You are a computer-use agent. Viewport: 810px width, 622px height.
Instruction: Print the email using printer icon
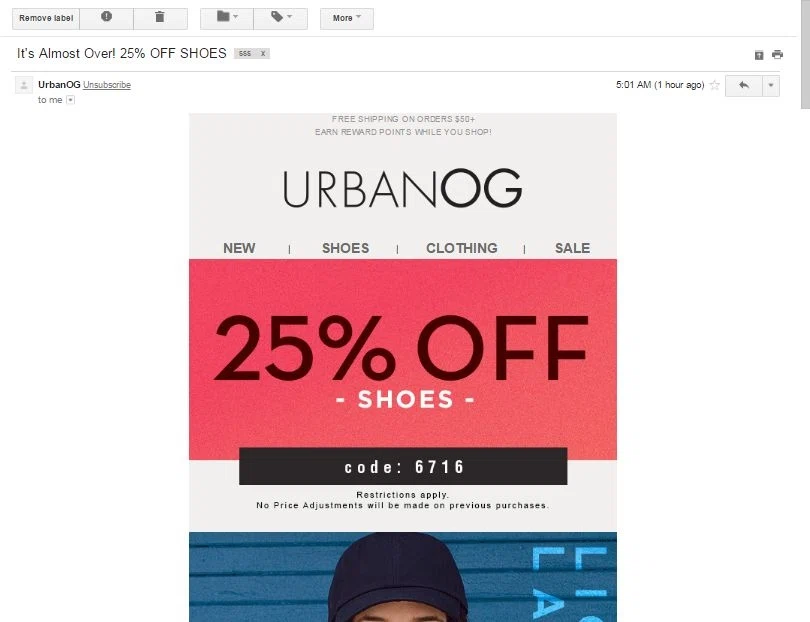[x=777, y=55]
